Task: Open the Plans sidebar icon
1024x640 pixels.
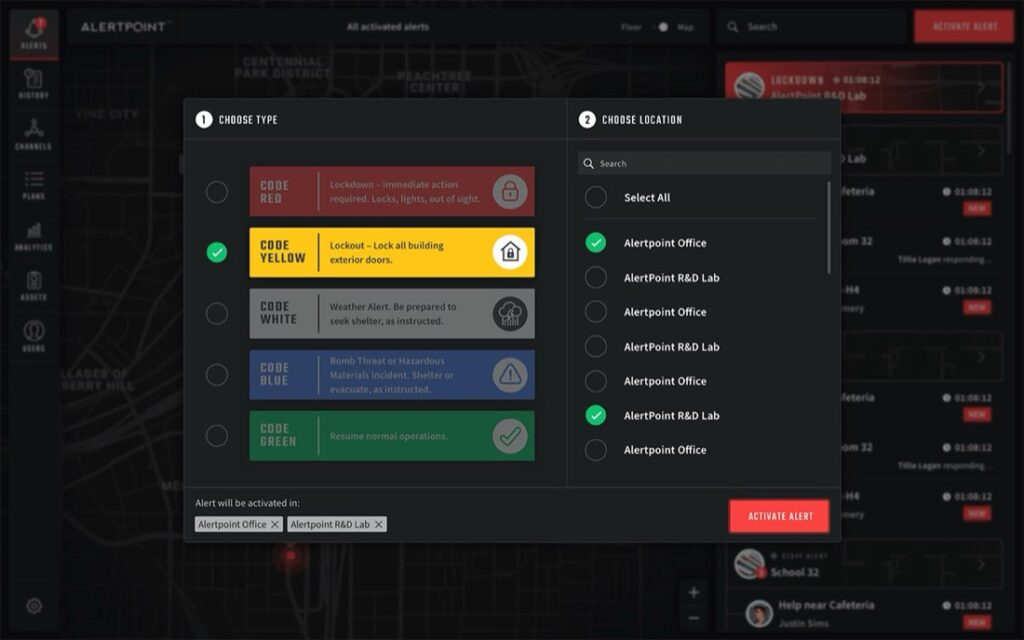Action: [34, 185]
